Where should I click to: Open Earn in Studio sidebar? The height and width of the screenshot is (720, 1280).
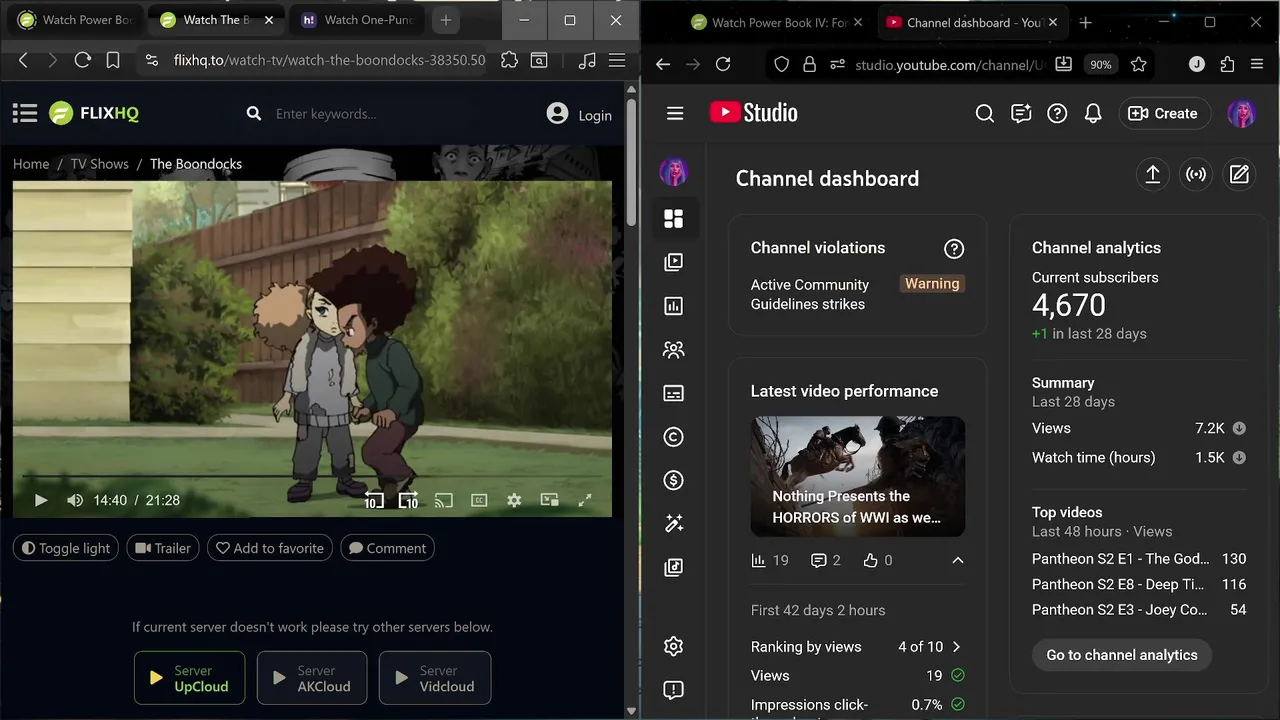click(x=674, y=481)
